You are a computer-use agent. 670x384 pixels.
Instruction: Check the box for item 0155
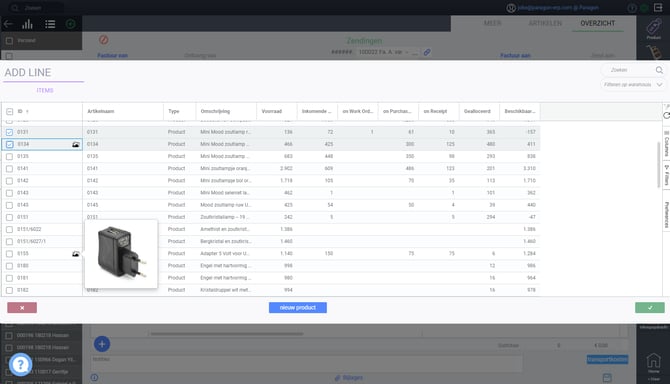pos(9,254)
